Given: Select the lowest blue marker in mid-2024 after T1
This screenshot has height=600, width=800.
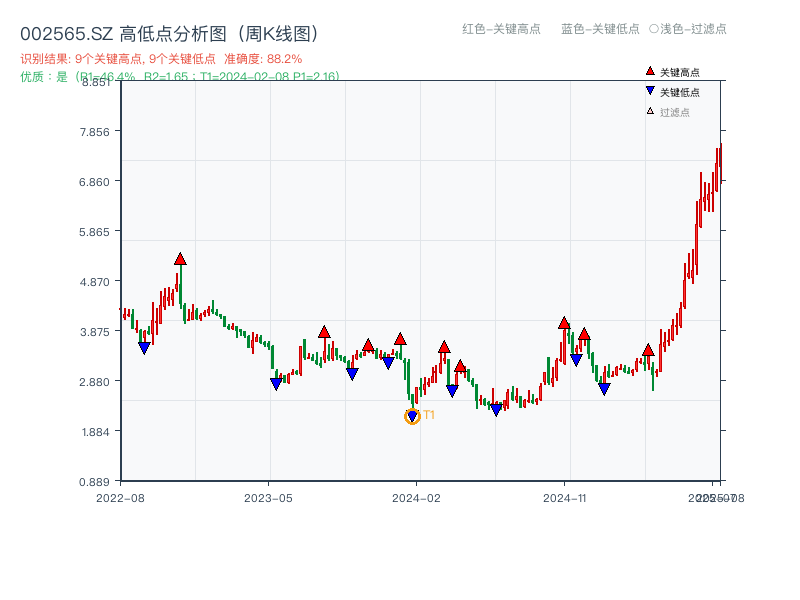Looking at the screenshot, I should tap(496, 410).
